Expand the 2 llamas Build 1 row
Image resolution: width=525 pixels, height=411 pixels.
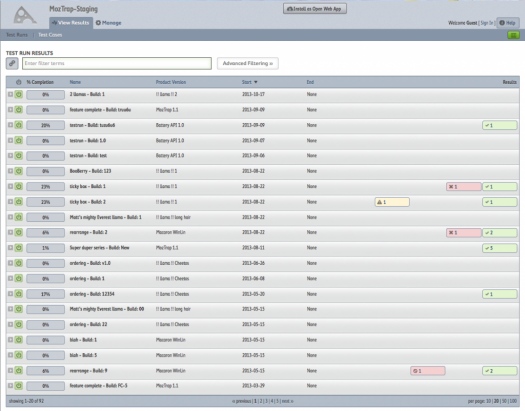10,94
